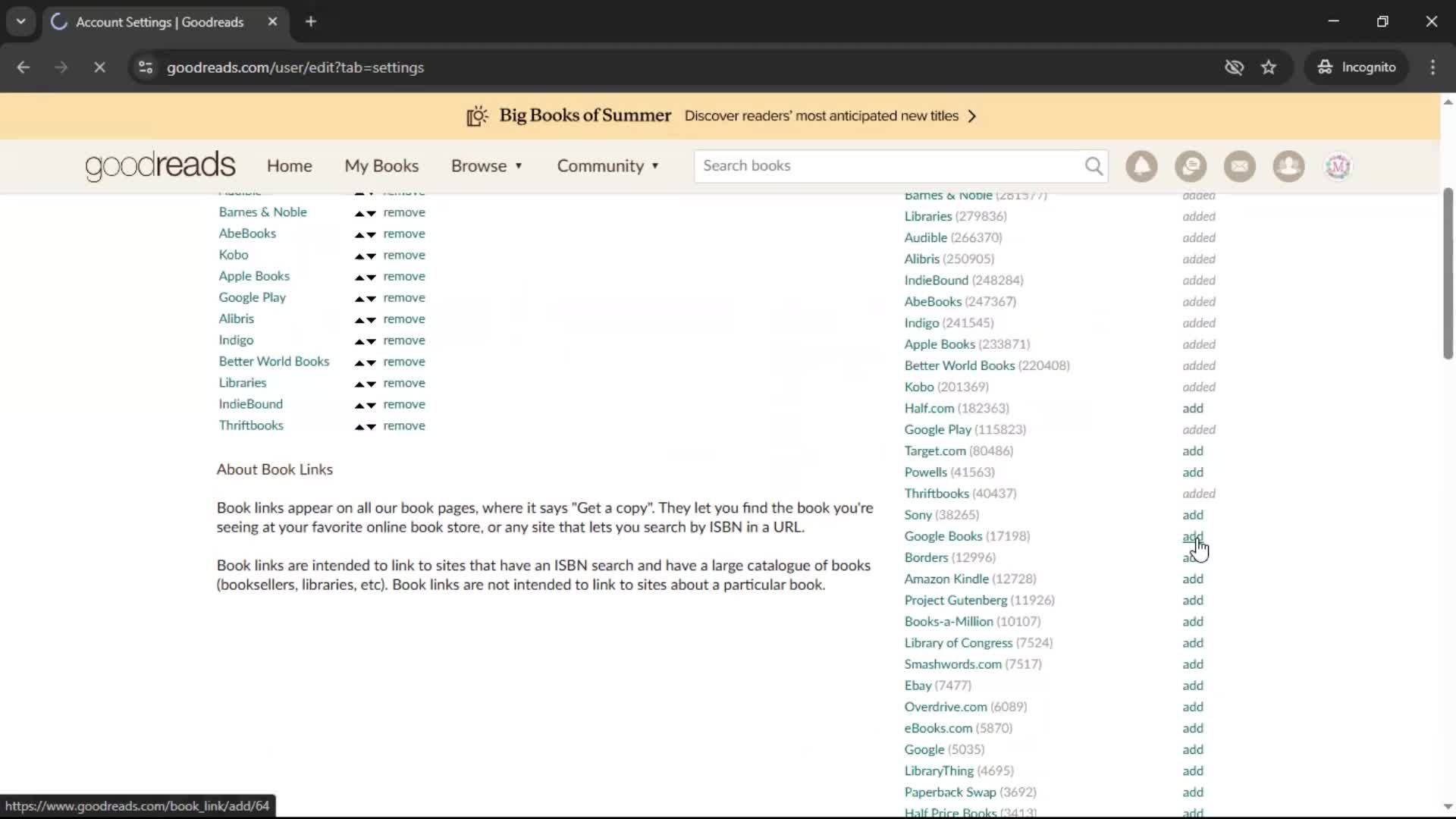Open the friends icon in header

1288,166
